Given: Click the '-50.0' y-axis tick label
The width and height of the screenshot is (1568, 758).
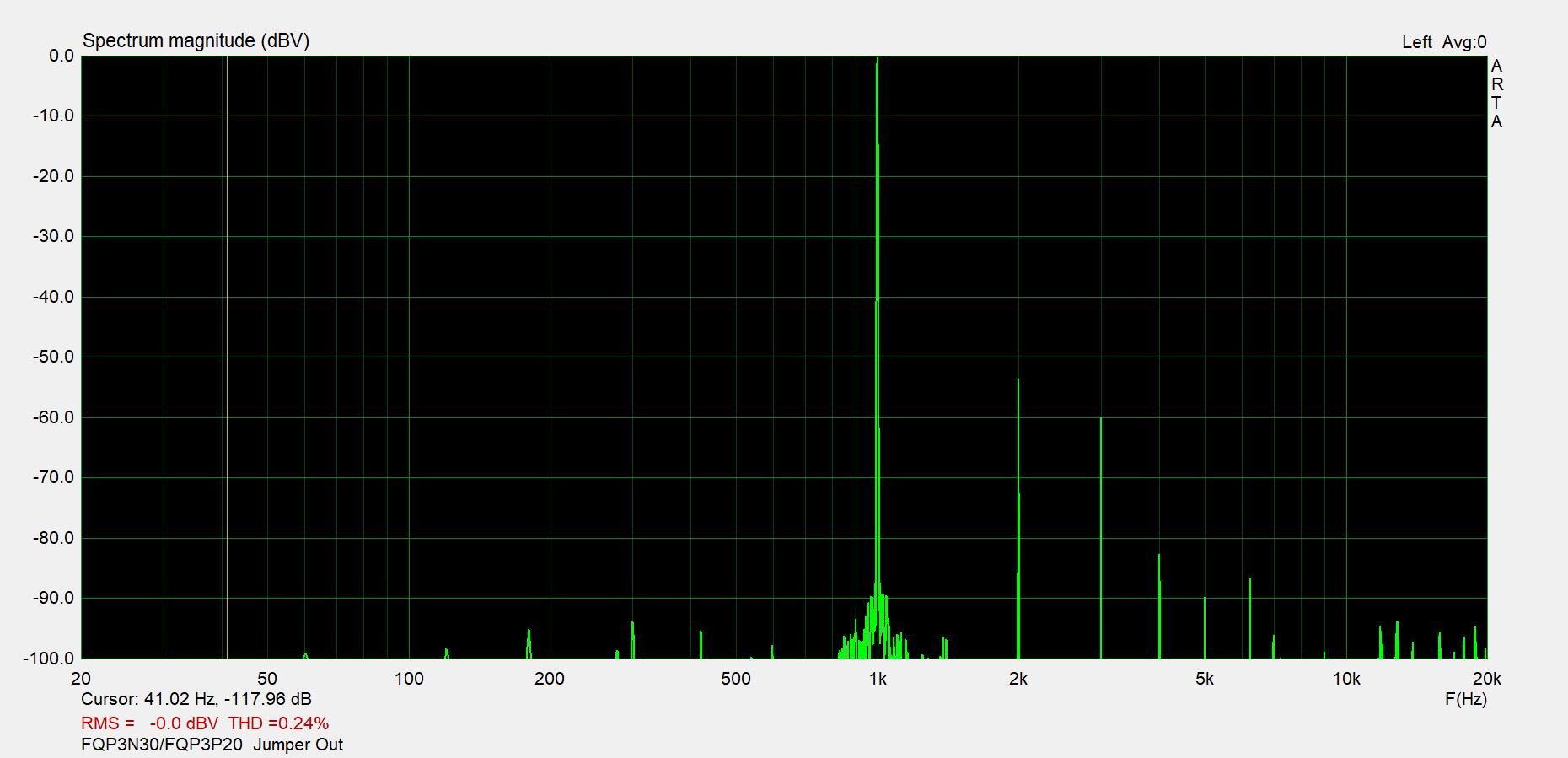Looking at the screenshot, I should [54, 357].
